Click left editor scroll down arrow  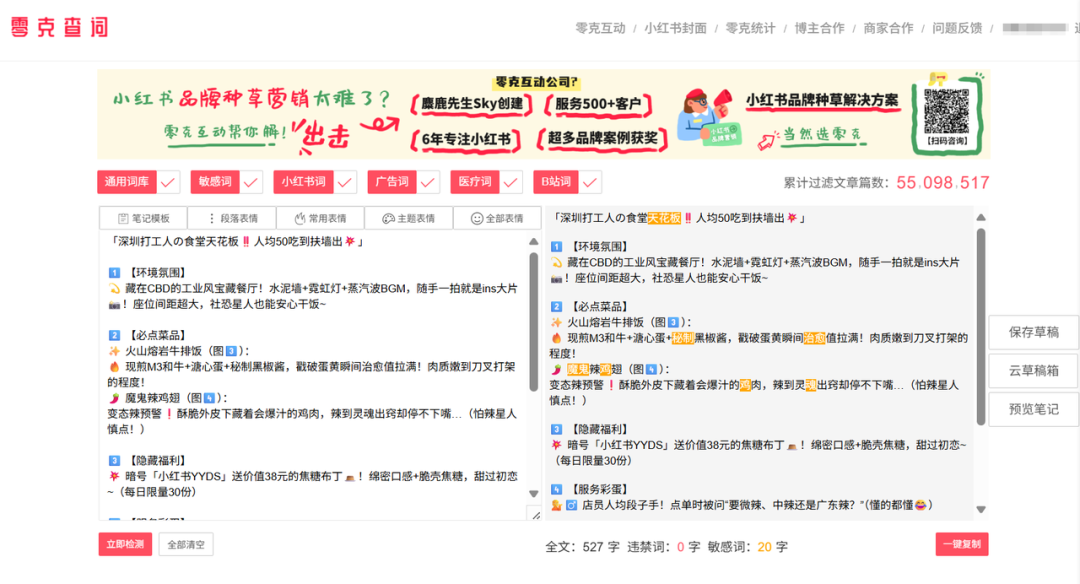click(x=533, y=494)
